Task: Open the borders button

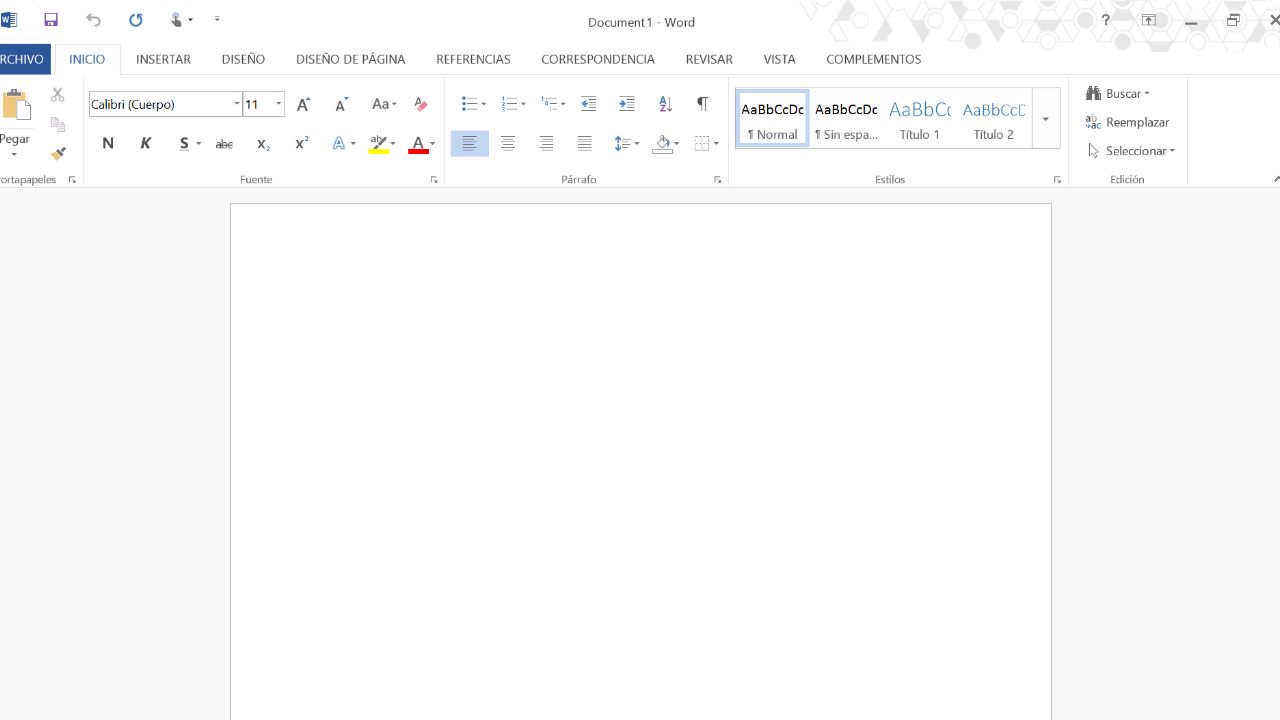Action: coord(702,143)
